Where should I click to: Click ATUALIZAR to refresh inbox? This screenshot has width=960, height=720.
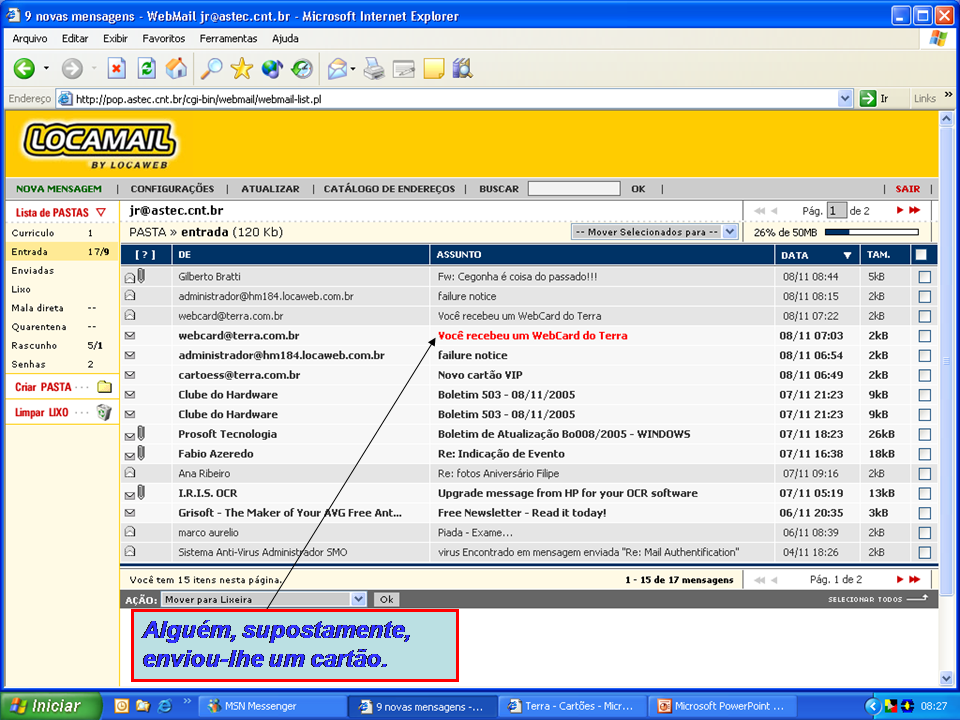point(270,189)
